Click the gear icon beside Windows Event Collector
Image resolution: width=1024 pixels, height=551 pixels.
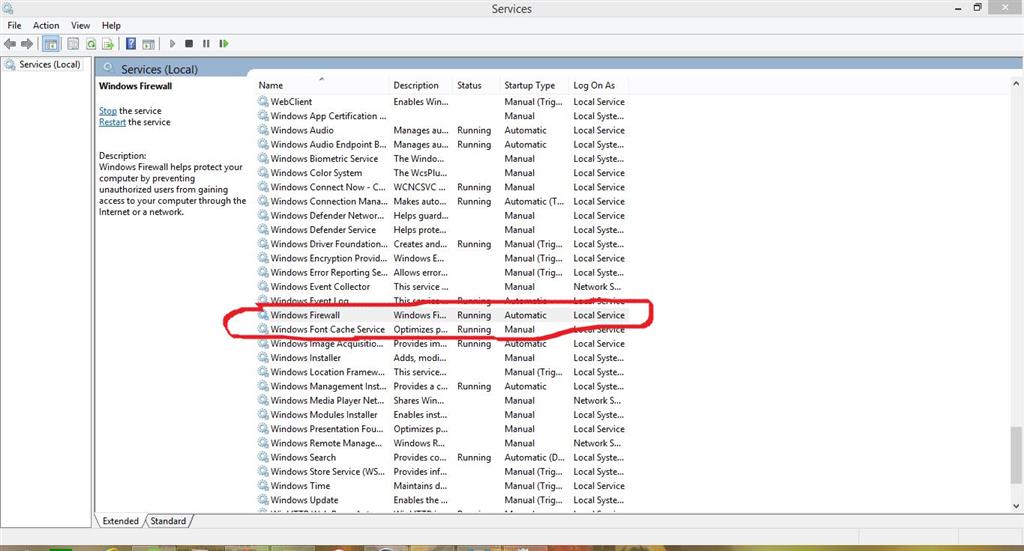(x=263, y=287)
